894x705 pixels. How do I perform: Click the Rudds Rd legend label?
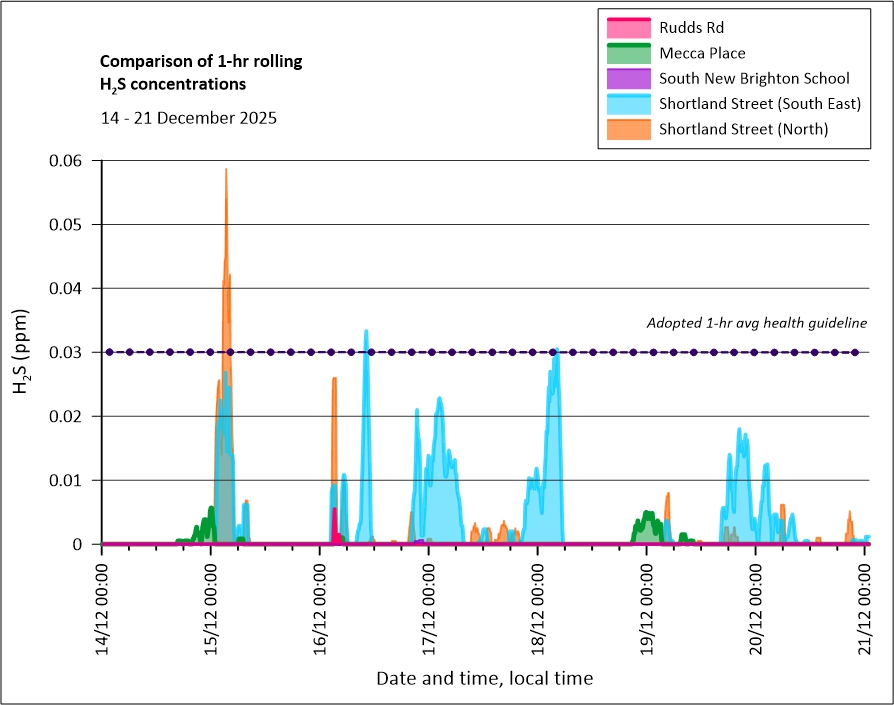(691, 27)
